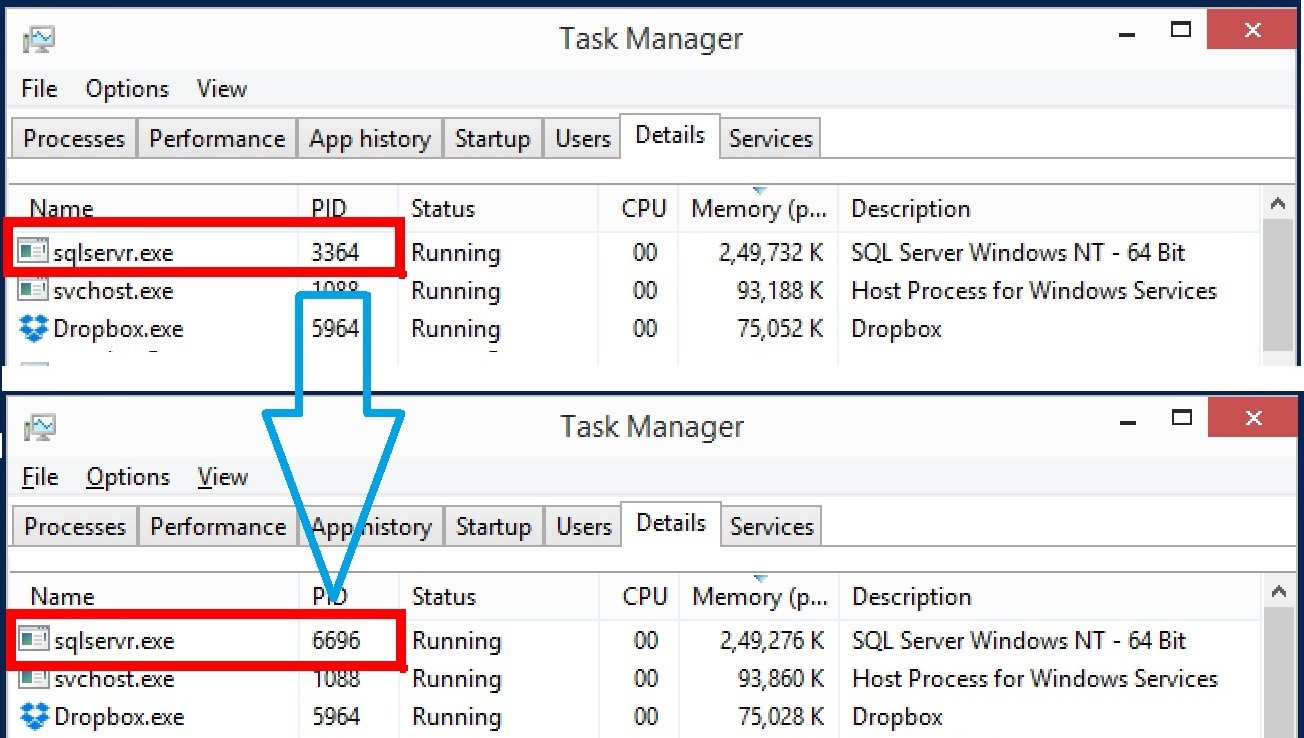Image resolution: width=1304 pixels, height=738 pixels.
Task: Select Details tab in lower window
Action: pos(671,523)
